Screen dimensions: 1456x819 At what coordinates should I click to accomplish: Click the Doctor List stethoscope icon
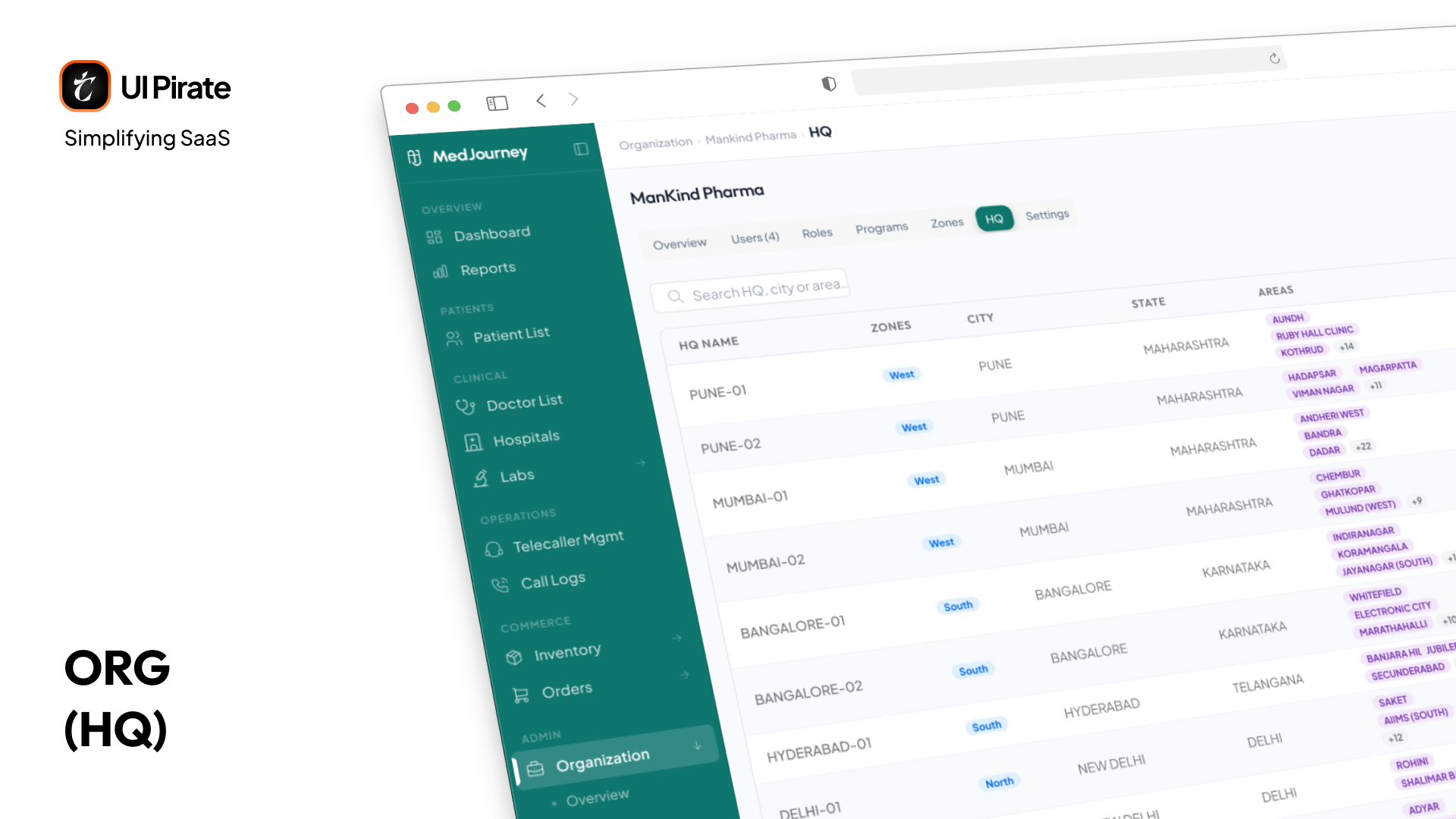pyautogui.click(x=465, y=406)
